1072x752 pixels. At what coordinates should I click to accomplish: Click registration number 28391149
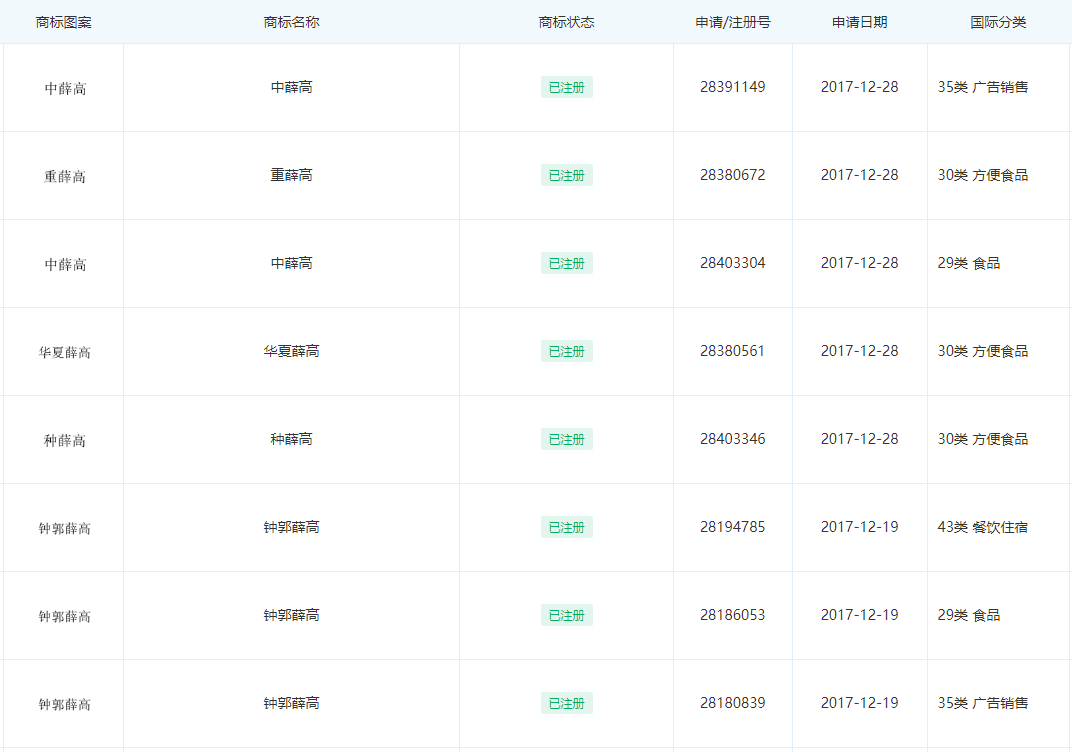click(x=732, y=87)
